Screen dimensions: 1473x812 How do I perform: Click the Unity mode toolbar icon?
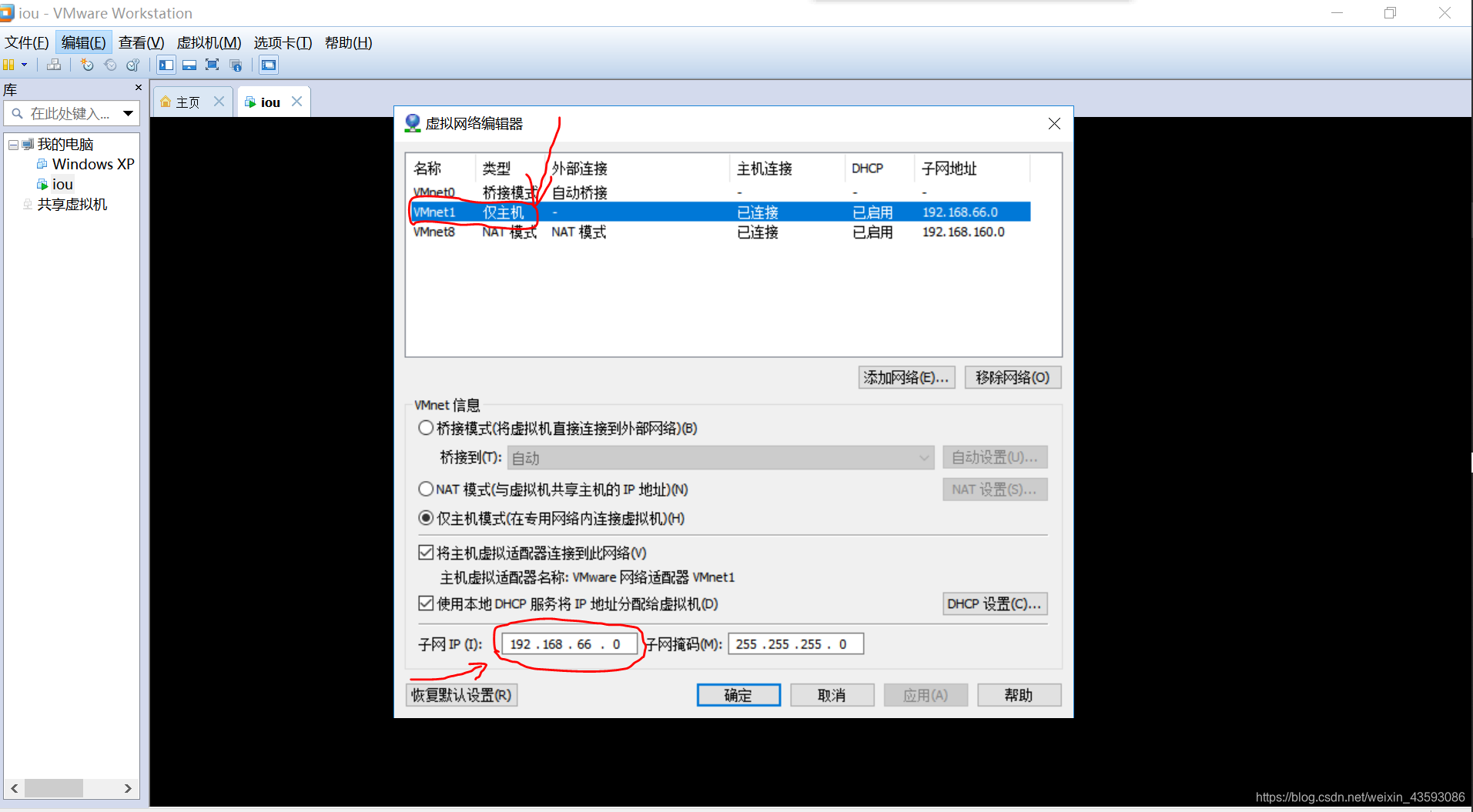[x=236, y=65]
